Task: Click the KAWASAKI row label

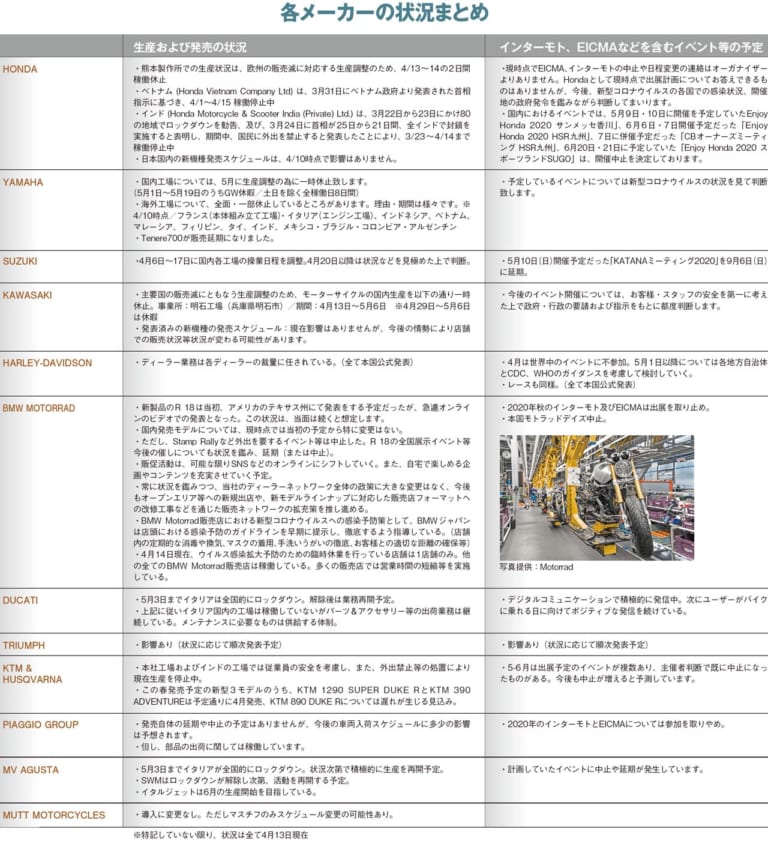Action: [27, 295]
